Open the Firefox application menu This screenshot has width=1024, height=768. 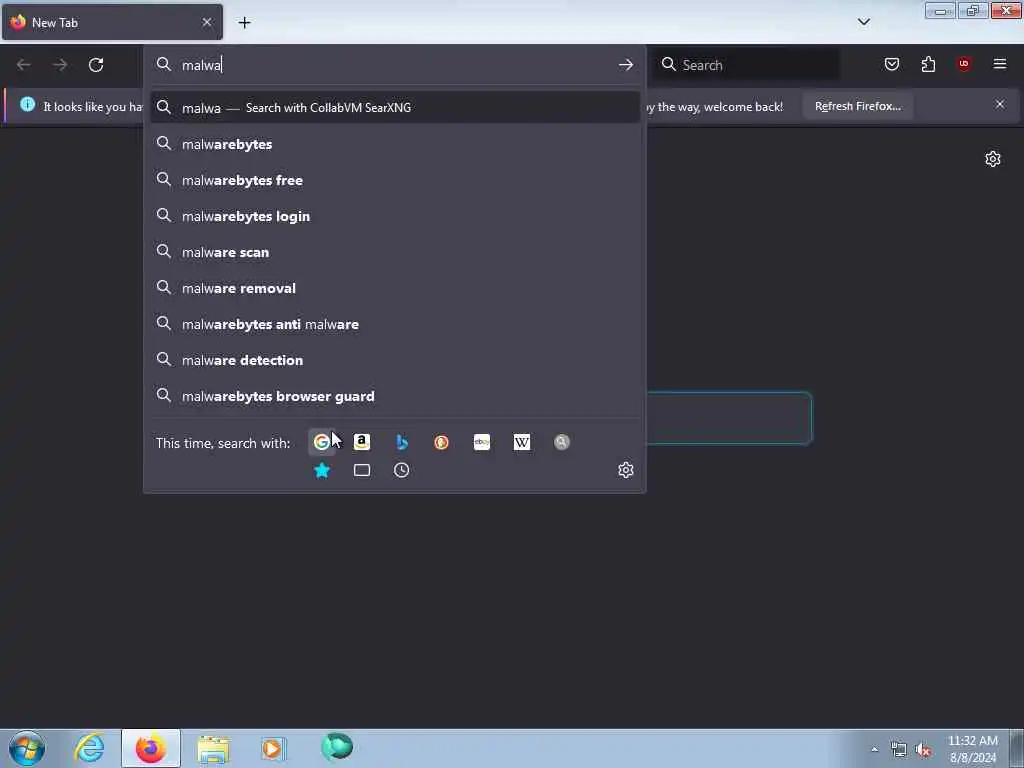tap(1000, 64)
